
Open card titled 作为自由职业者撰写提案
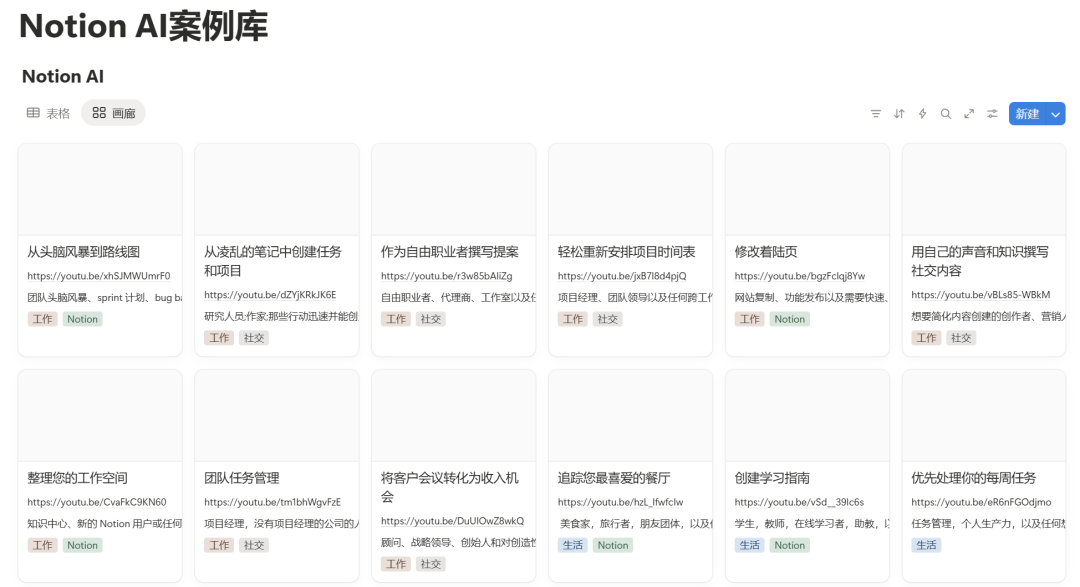coord(450,251)
